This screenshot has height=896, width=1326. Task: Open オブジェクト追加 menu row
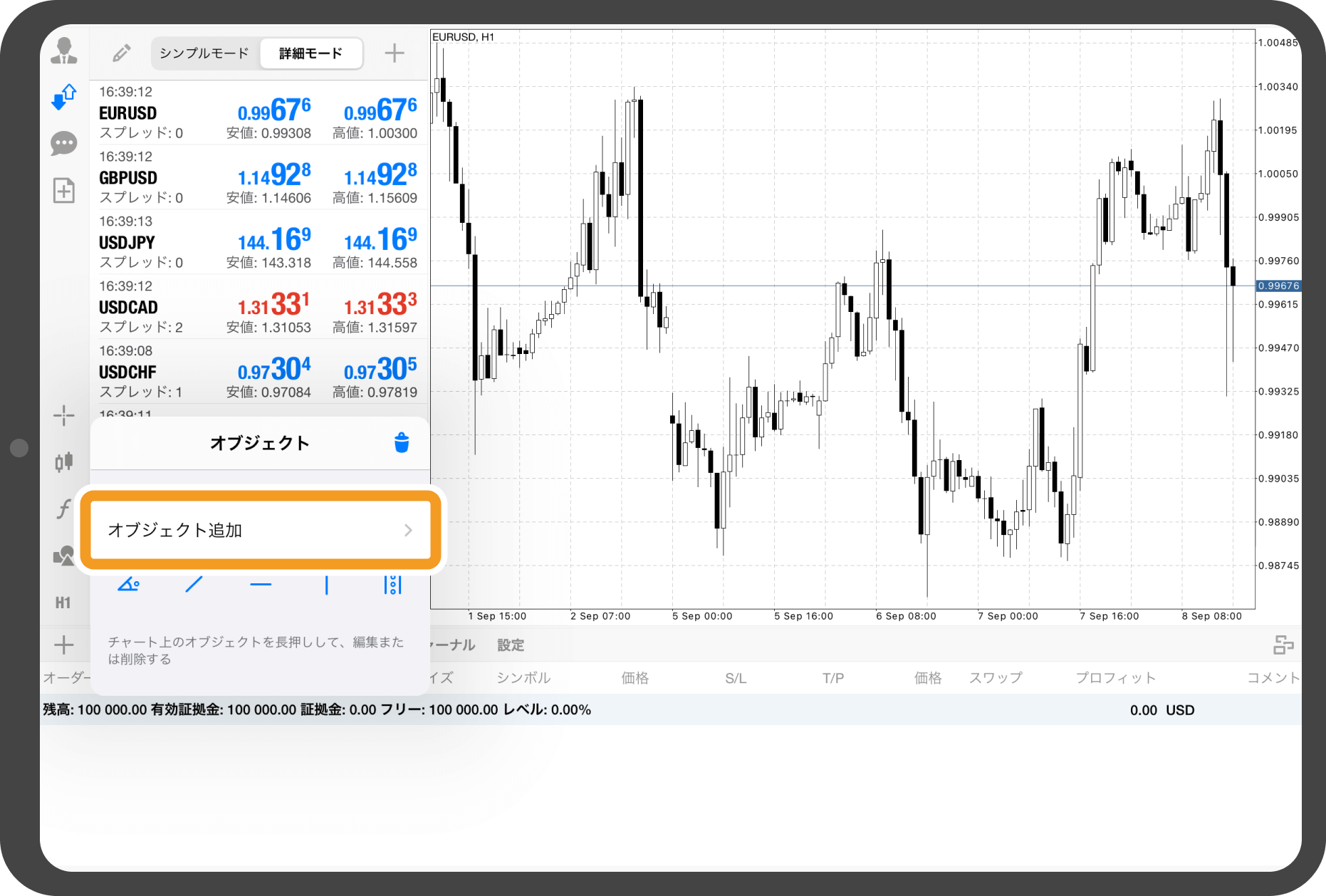[261, 530]
